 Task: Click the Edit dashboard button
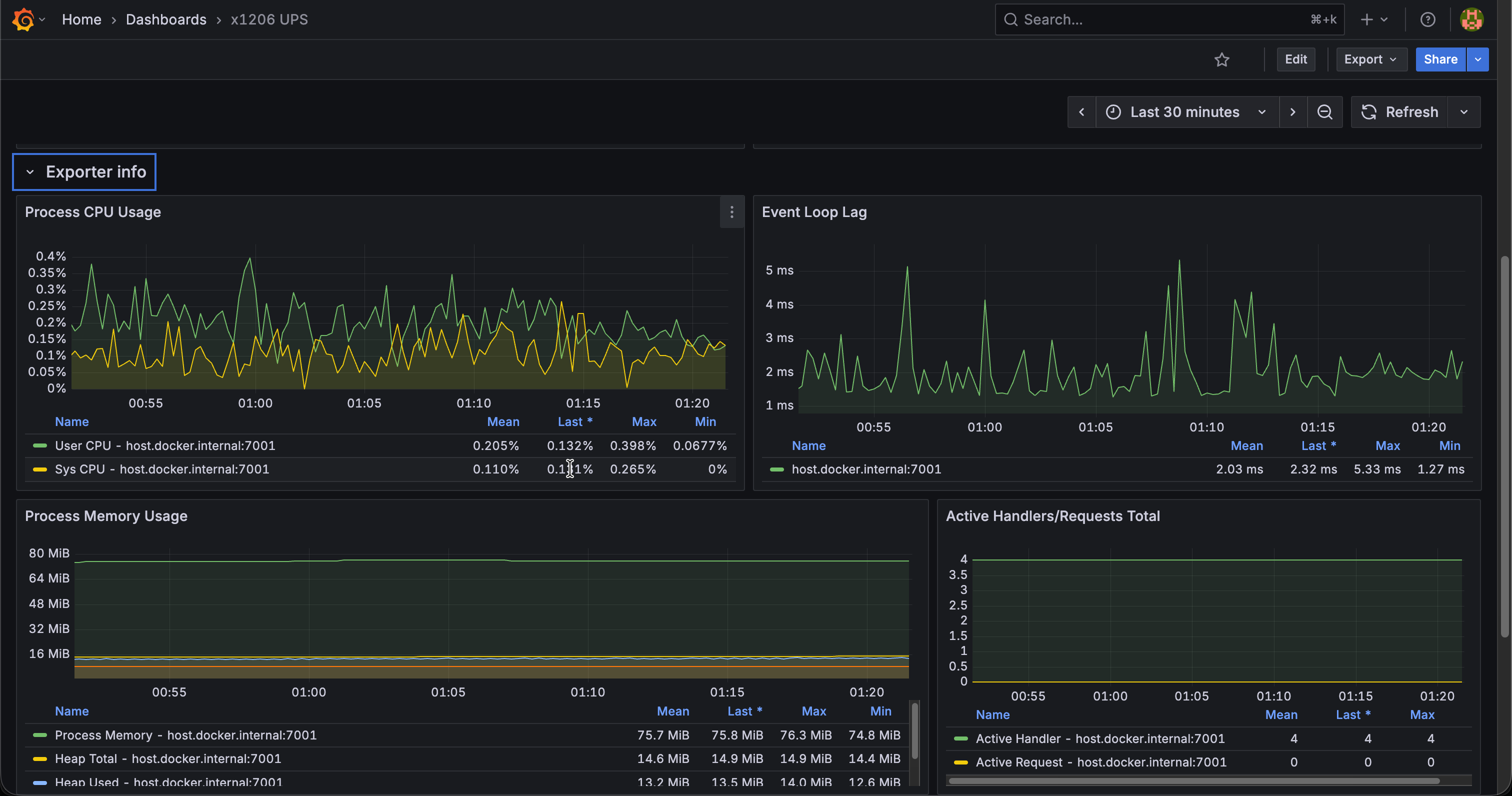coord(1295,59)
